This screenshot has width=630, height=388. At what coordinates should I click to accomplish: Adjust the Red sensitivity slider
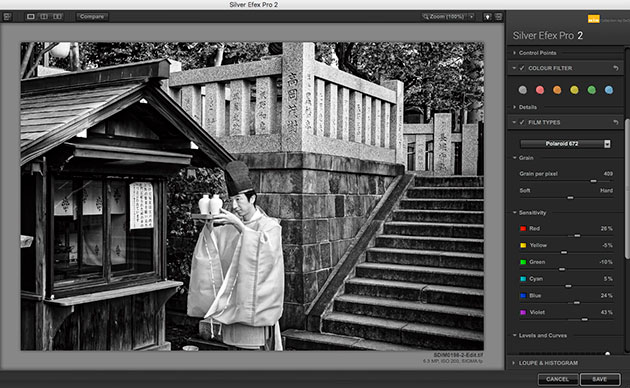[x=577, y=236]
